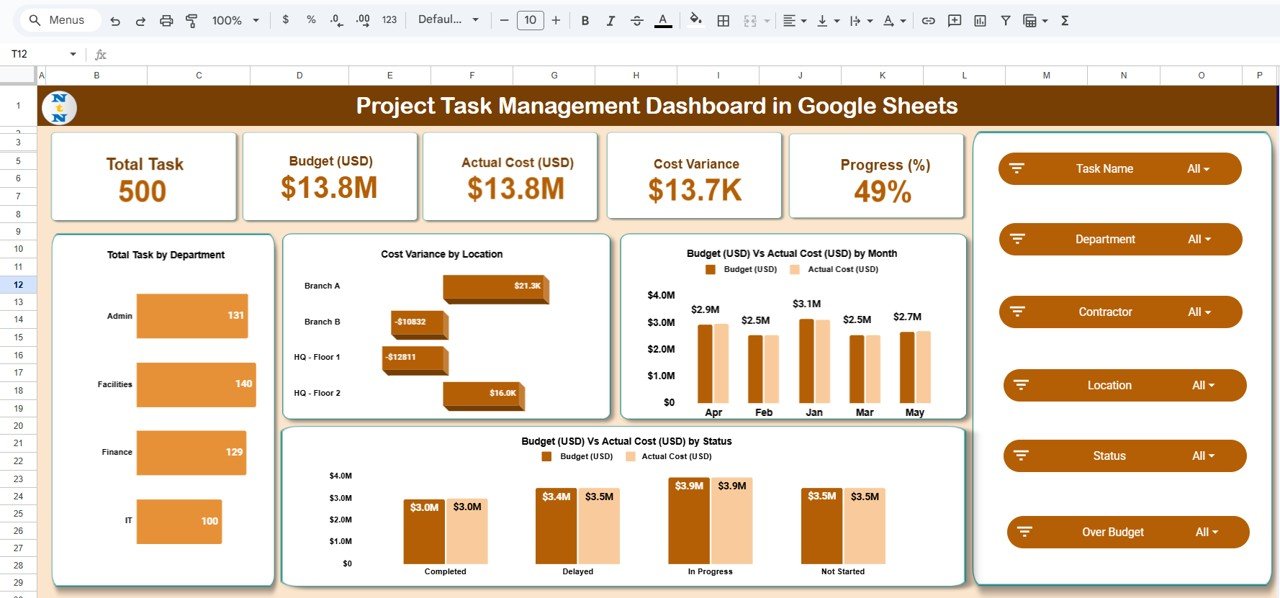This screenshot has width=1280, height=598.
Task: Open the Task Name 'All' filter dropdown
Action: pyautogui.click(x=1201, y=168)
